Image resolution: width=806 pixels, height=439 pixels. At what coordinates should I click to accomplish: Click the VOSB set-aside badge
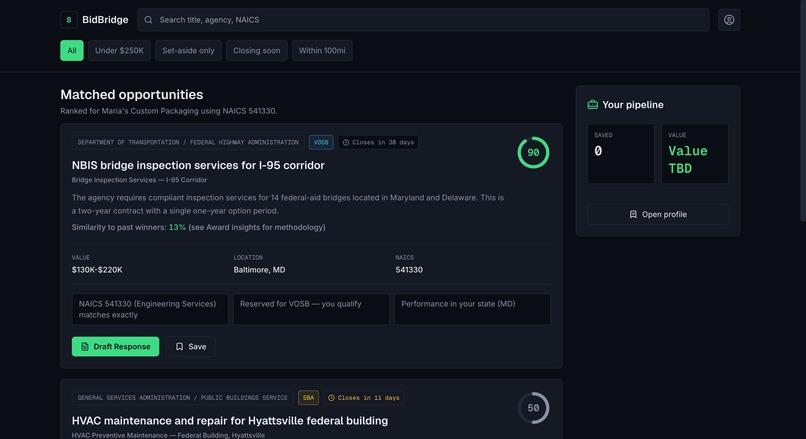coord(321,142)
